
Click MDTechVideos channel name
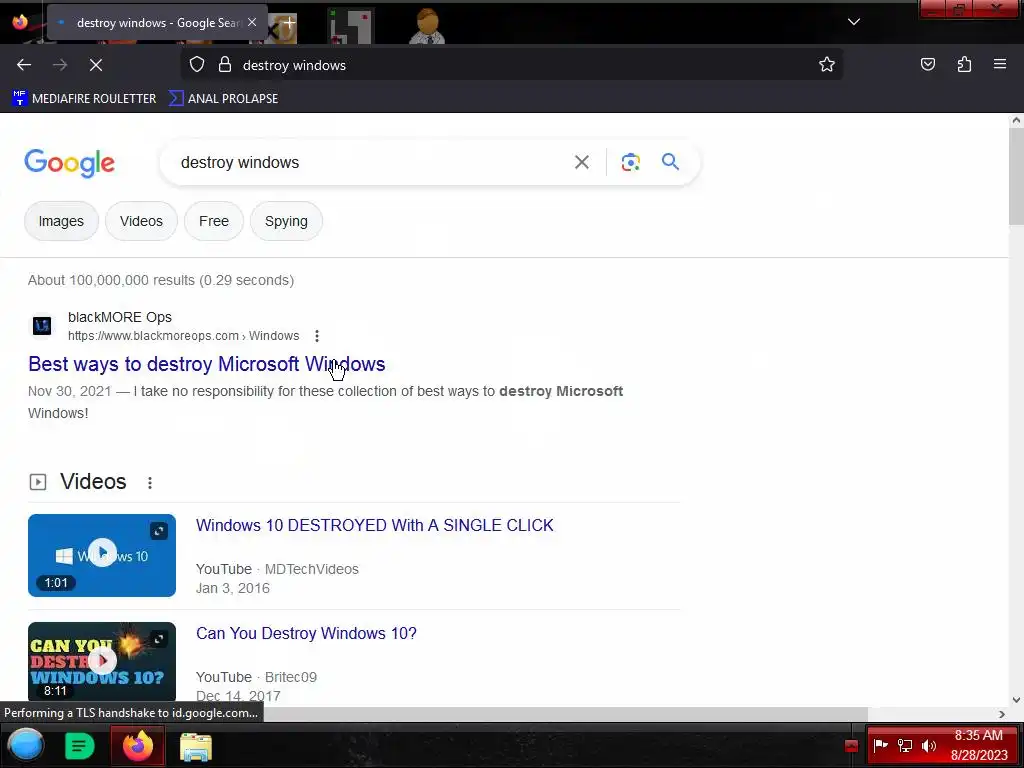point(312,569)
